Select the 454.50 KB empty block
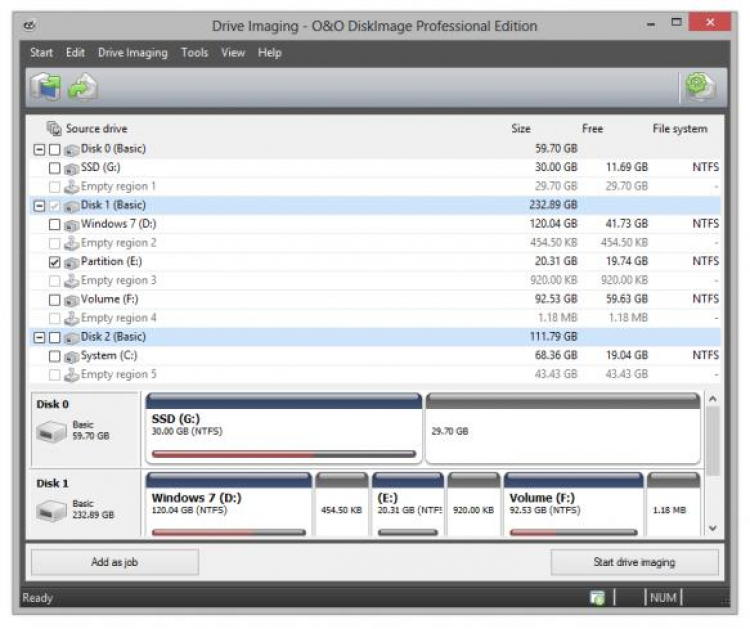Screen dimensions: 750x629 tap(342, 504)
